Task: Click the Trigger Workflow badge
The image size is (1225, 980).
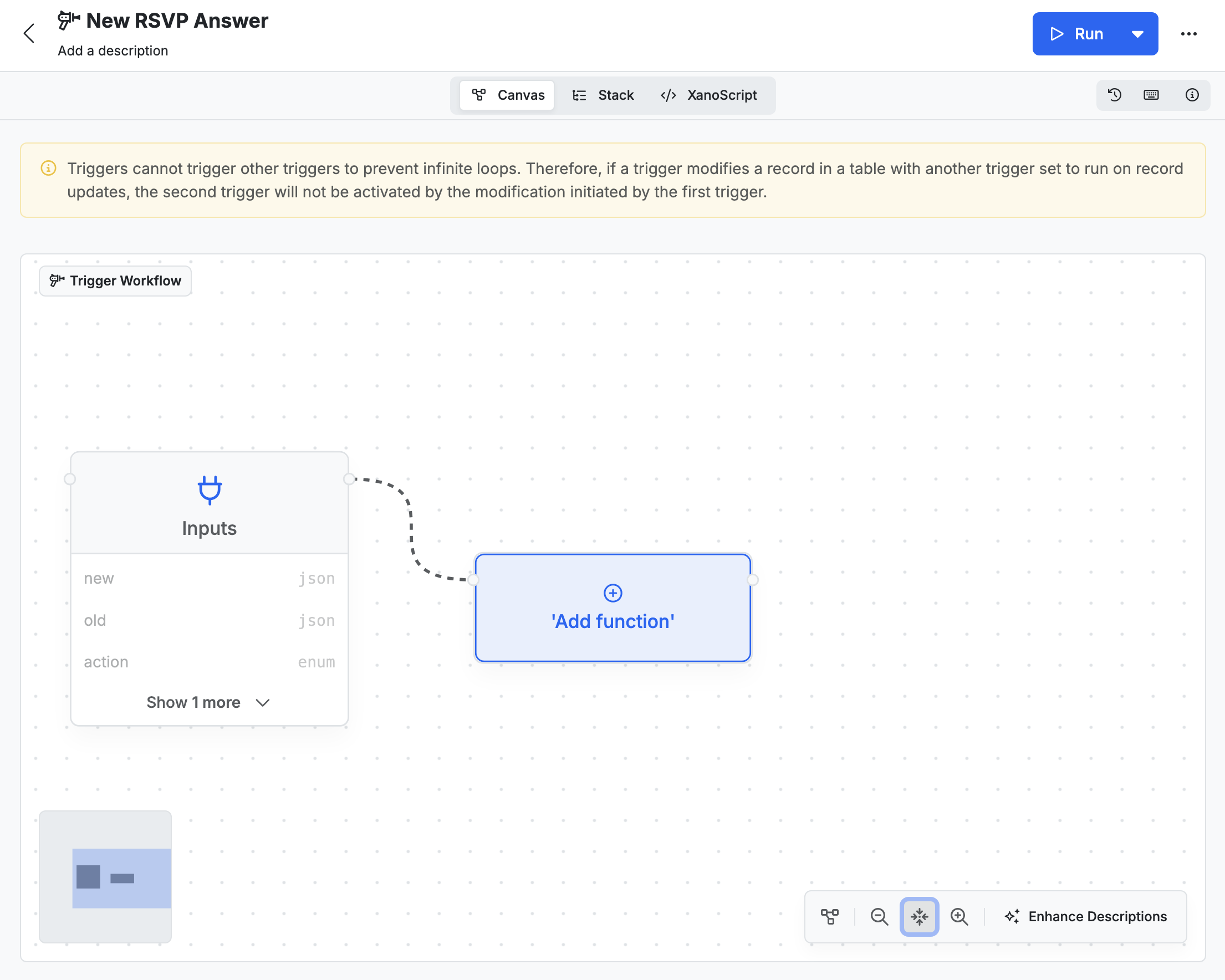Action: click(115, 280)
